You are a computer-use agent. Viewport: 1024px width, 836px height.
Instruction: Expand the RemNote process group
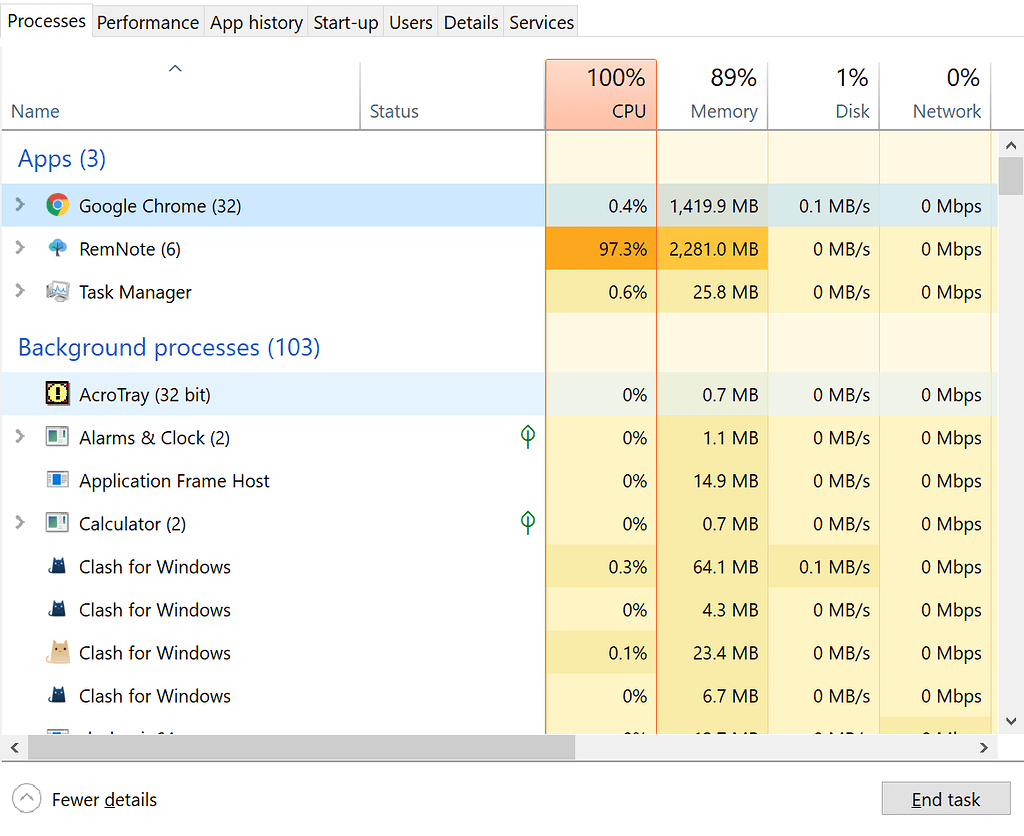[22, 249]
